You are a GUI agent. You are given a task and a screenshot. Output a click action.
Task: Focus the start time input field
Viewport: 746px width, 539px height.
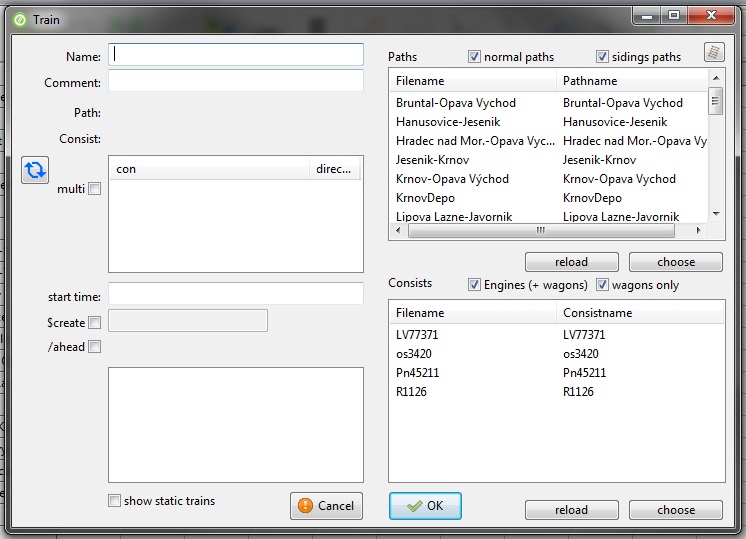tap(235, 294)
